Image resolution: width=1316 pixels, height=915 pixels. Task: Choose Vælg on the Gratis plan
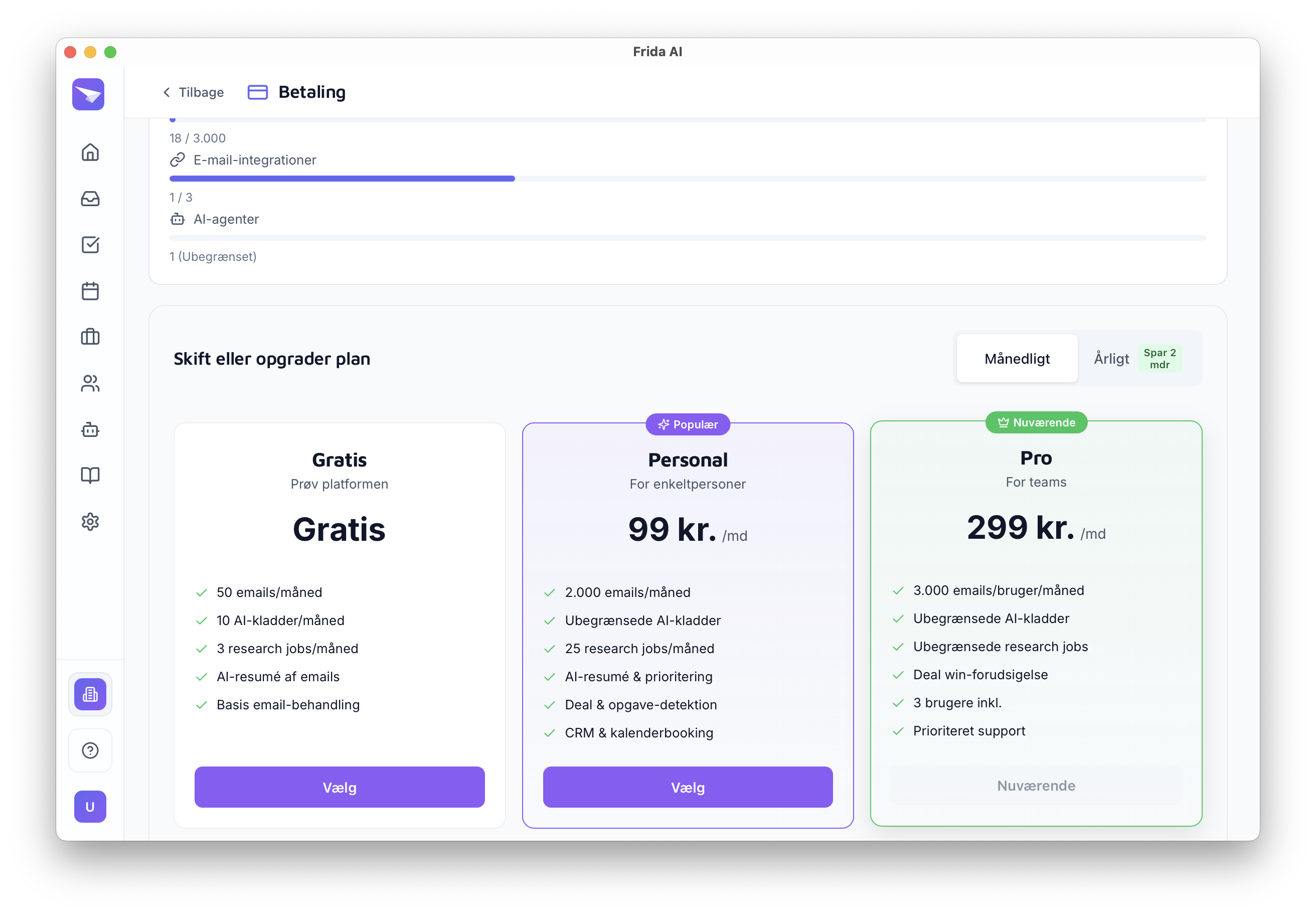(340, 787)
